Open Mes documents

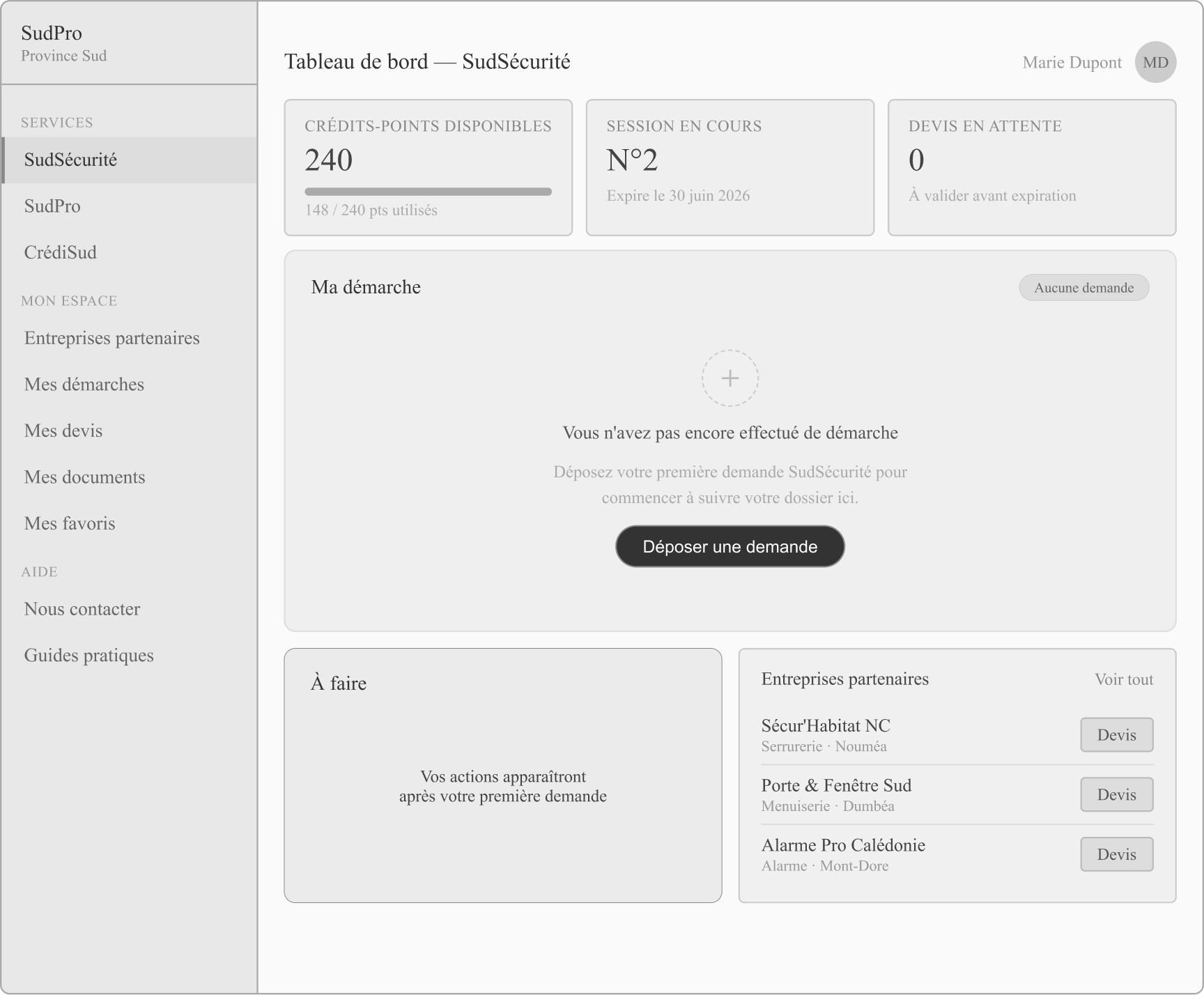click(x=130, y=477)
